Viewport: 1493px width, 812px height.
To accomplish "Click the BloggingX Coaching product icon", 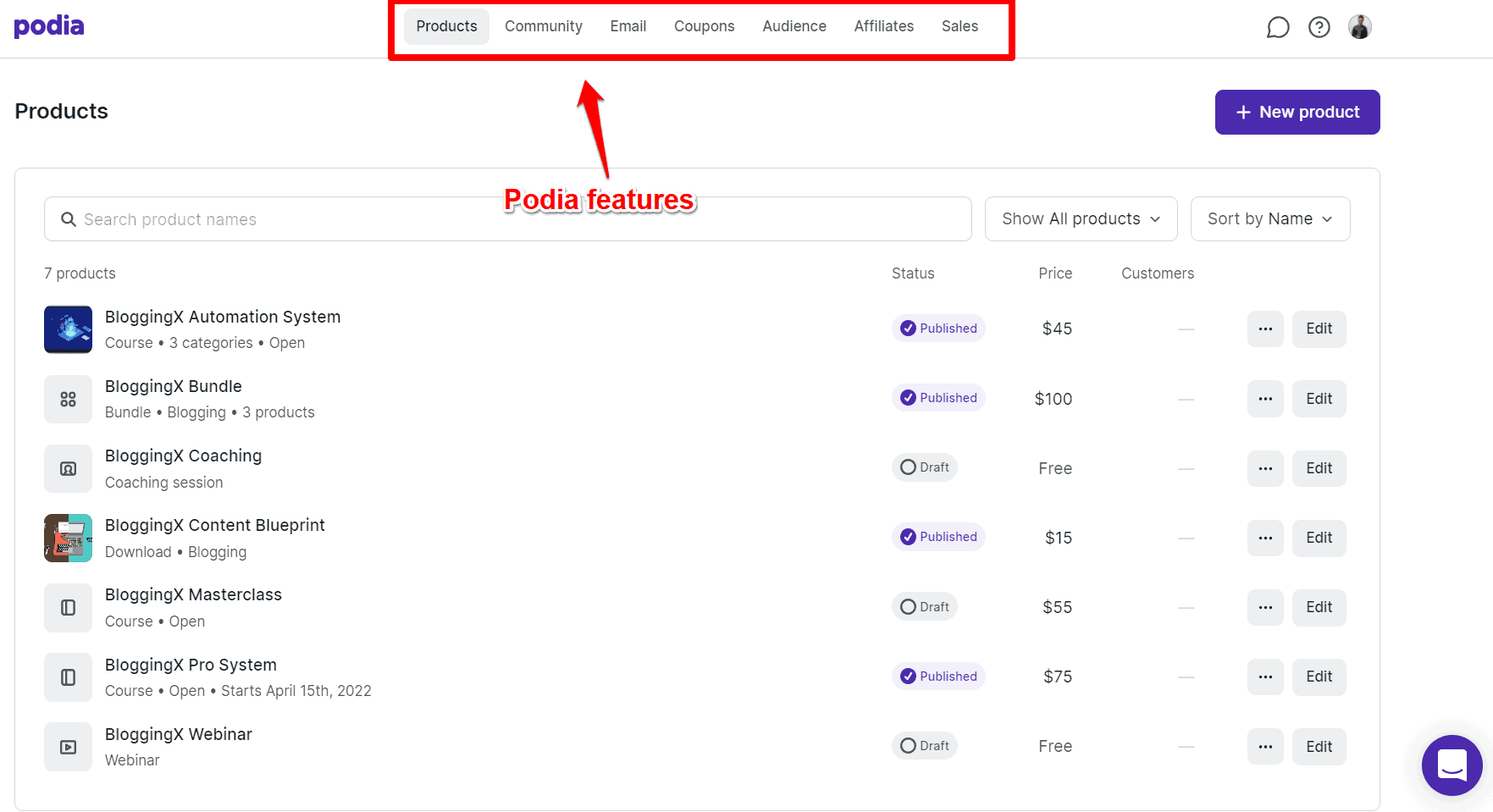I will tap(68, 468).
